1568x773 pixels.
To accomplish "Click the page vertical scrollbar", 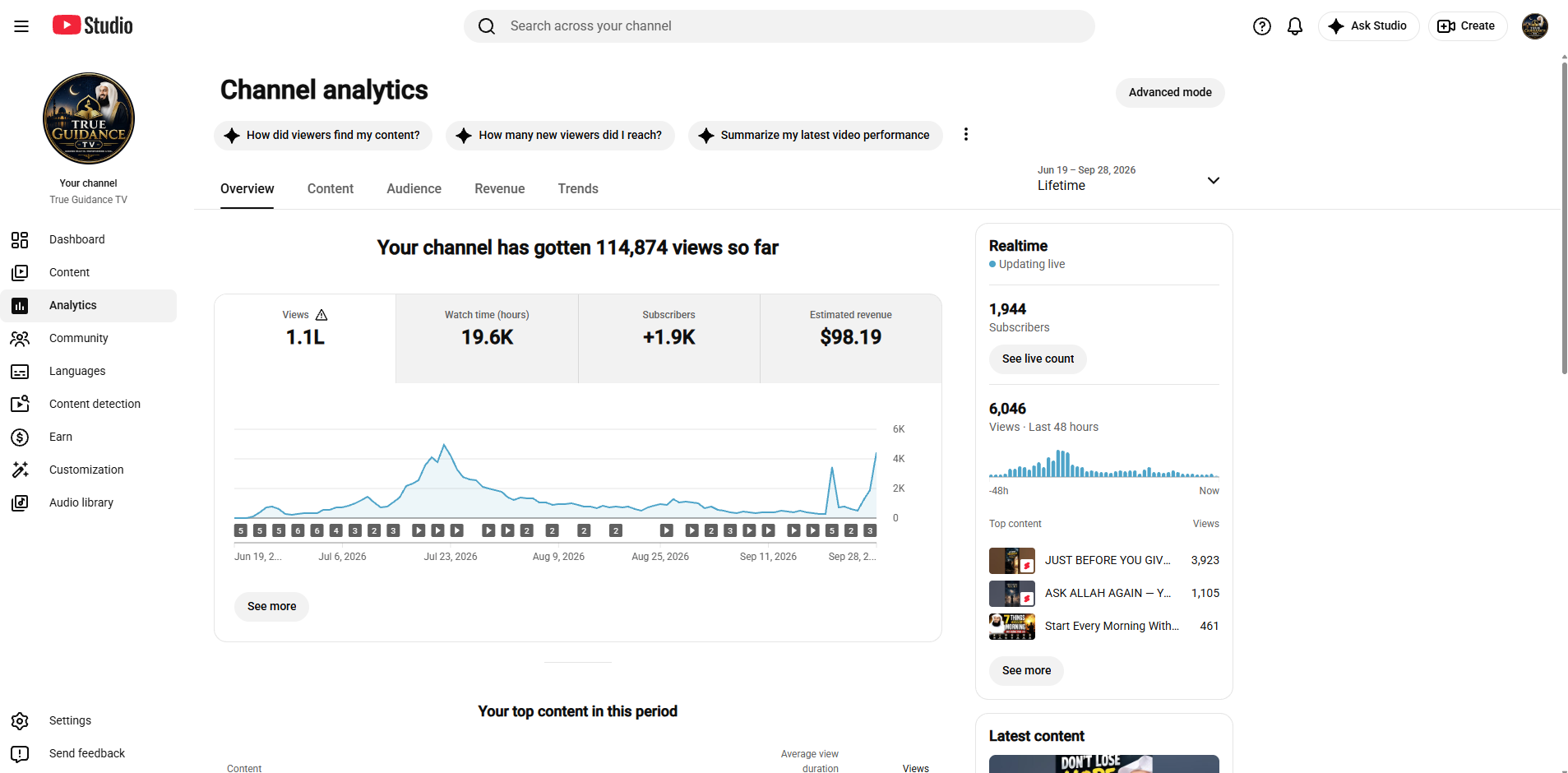I will tap(1564, 218).
